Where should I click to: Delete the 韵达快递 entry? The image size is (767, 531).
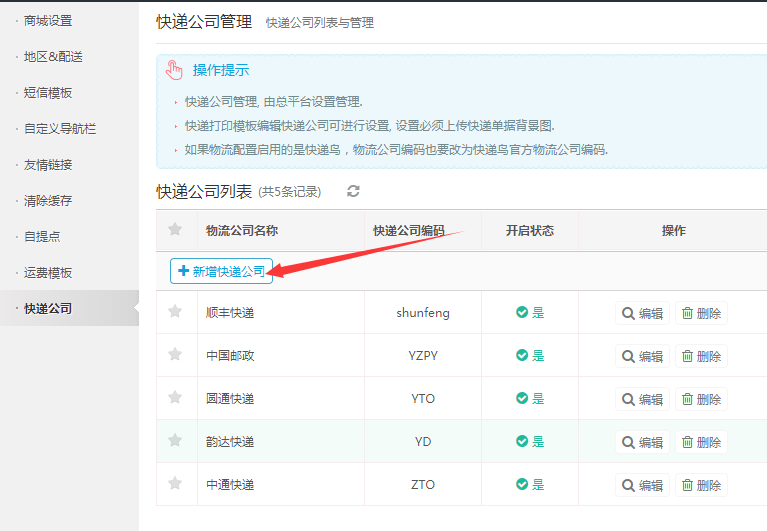[x=701, y=442]
